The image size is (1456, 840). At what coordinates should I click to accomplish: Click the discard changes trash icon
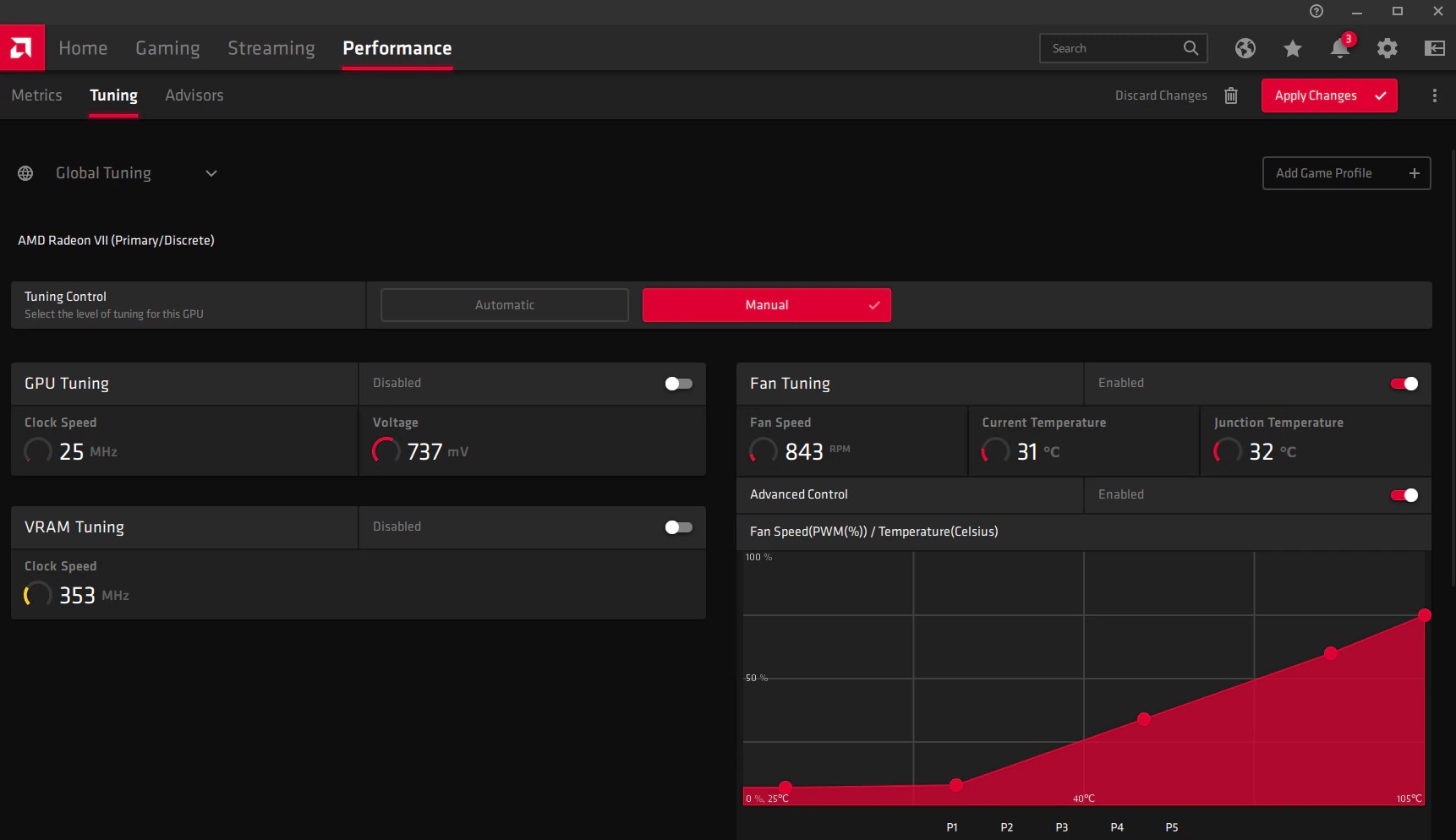tap(1231, 95)
